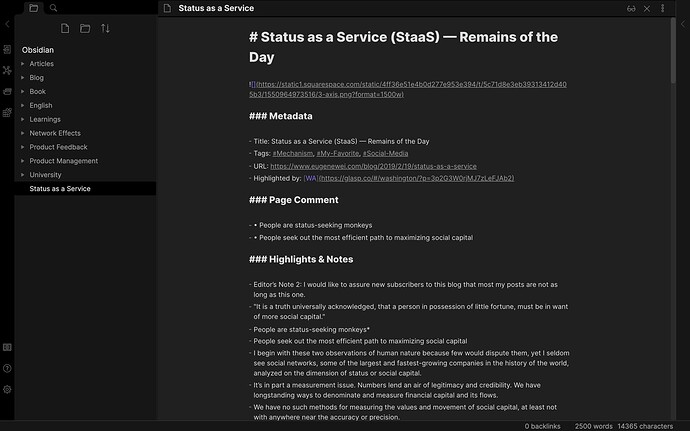Expand right sidebar arrow
Image resolution: width=690 pixels, height=431 pixels.
click(x=683, y=24)
